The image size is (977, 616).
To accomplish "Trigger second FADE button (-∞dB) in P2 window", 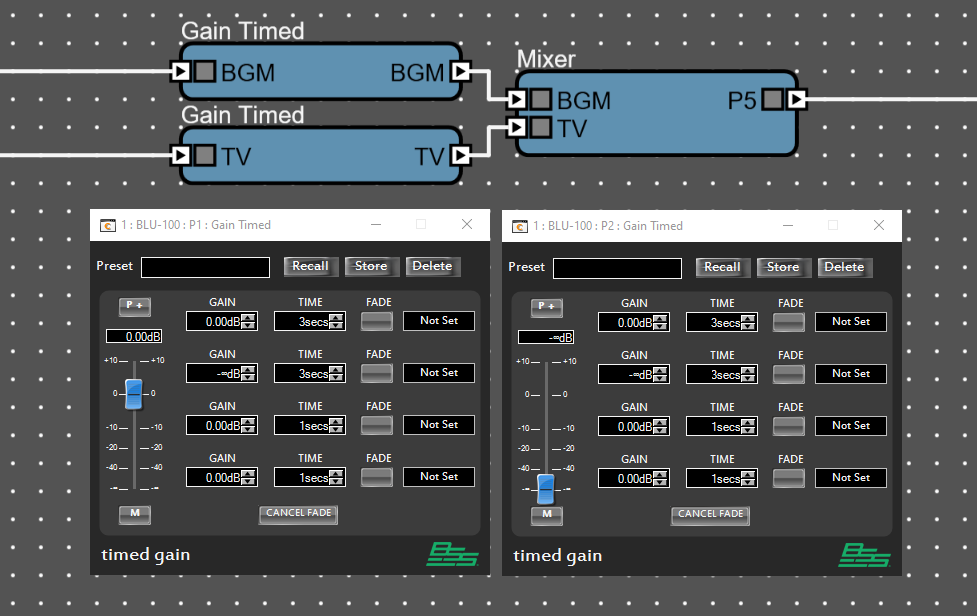I will 789,374.
